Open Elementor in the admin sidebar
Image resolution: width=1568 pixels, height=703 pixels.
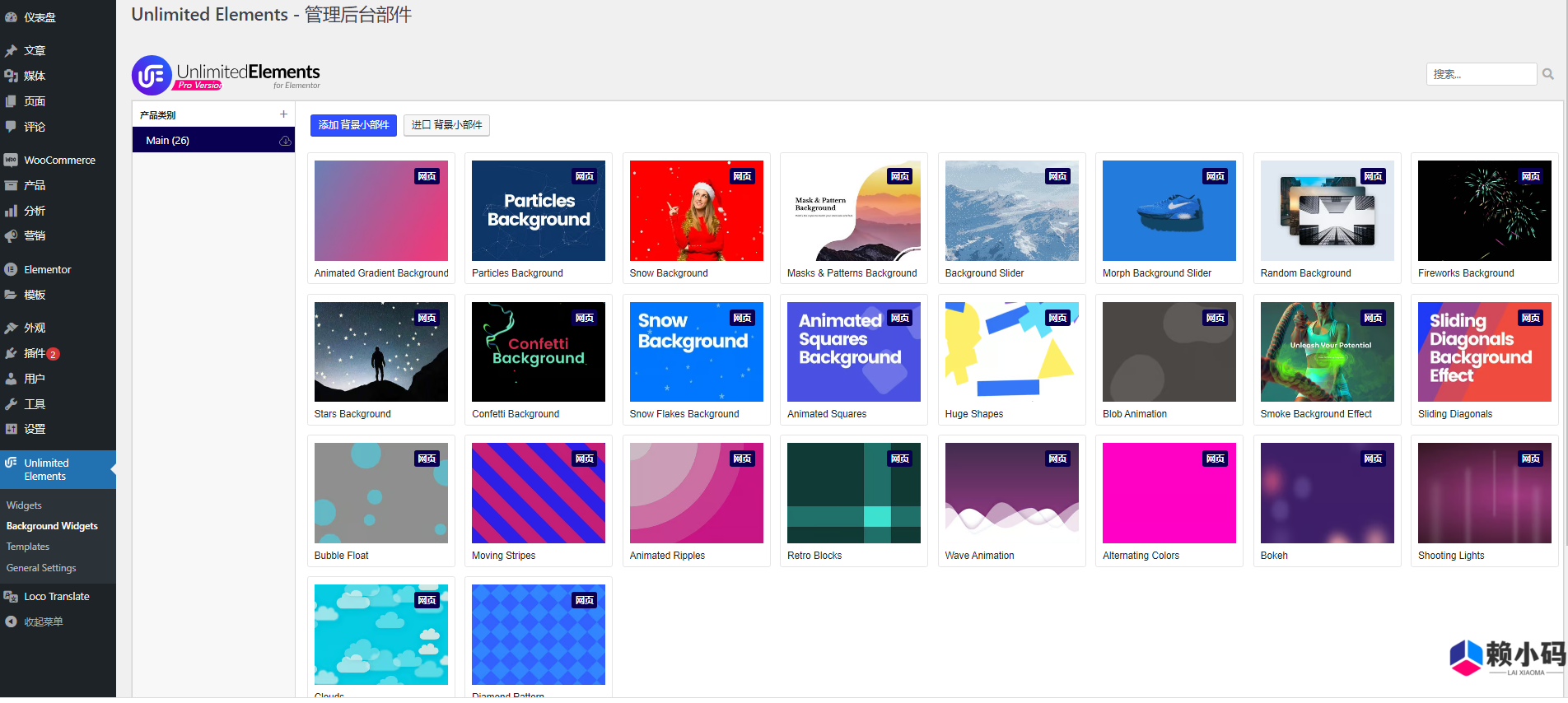tap(48, 269)
